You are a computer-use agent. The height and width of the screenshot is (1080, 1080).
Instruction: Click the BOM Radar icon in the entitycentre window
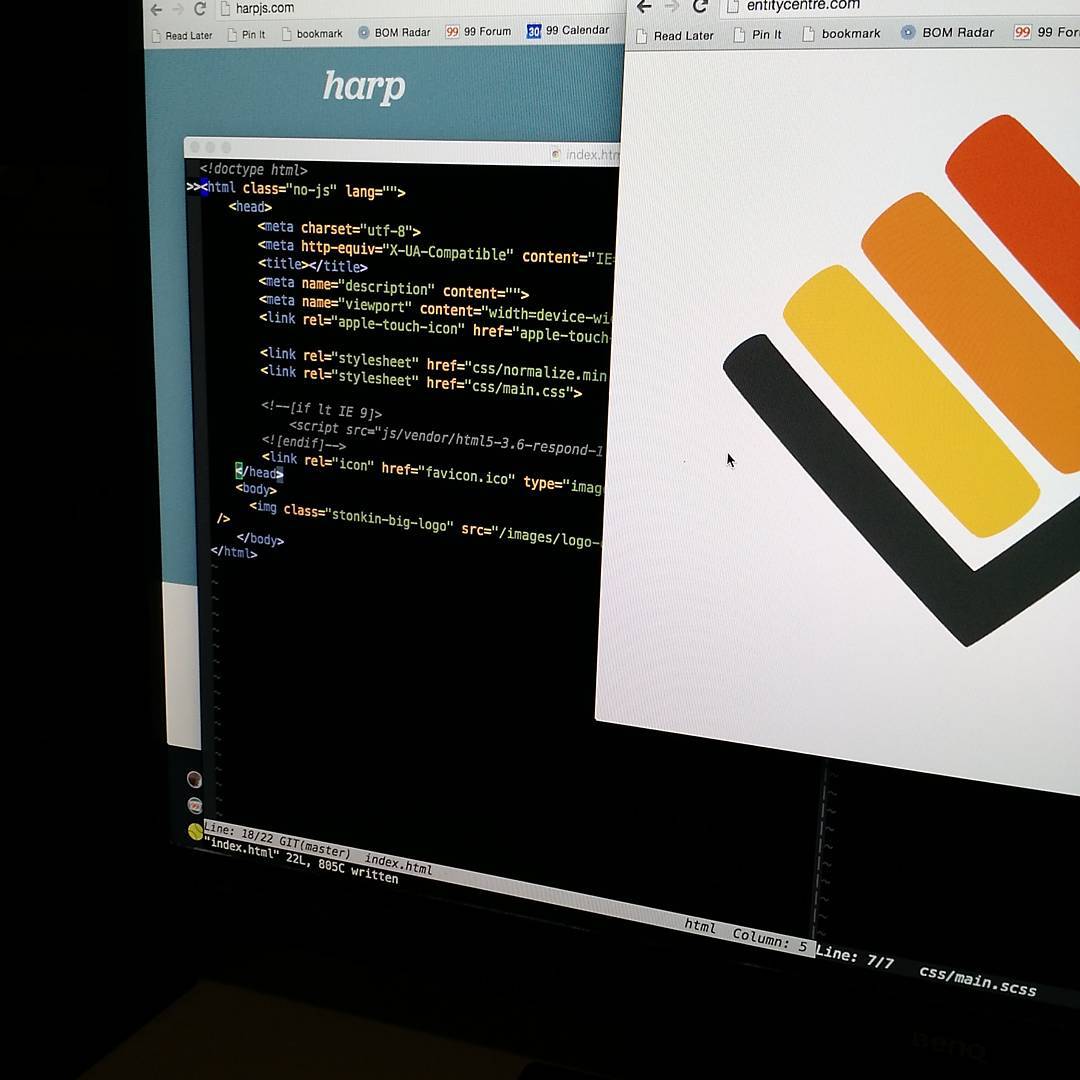click(908, 31)
